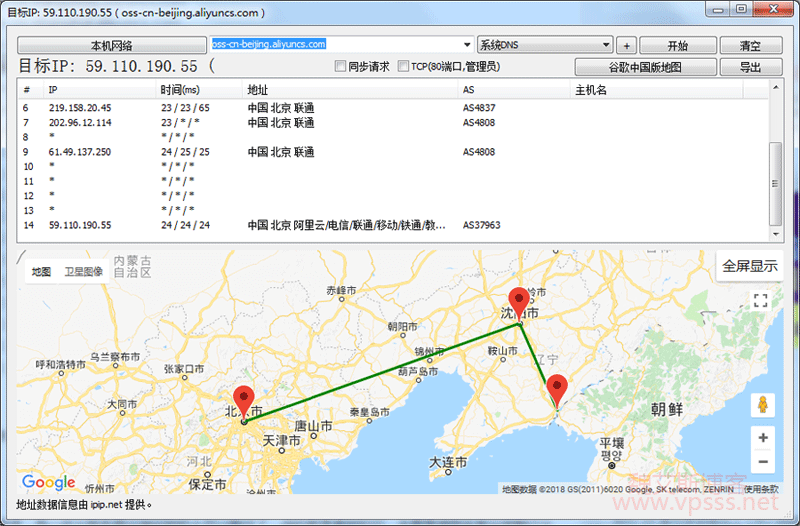
Task: Select hop row number 8
Action: (x=393, y=137)
